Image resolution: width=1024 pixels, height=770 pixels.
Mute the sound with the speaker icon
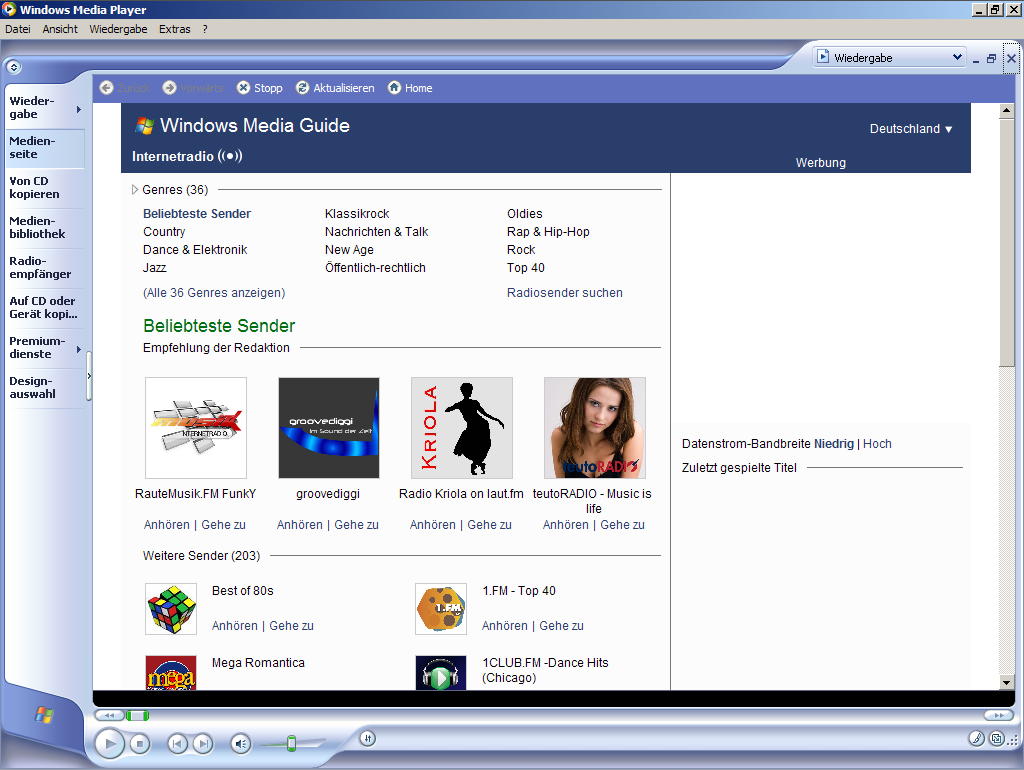pos(240,743)
